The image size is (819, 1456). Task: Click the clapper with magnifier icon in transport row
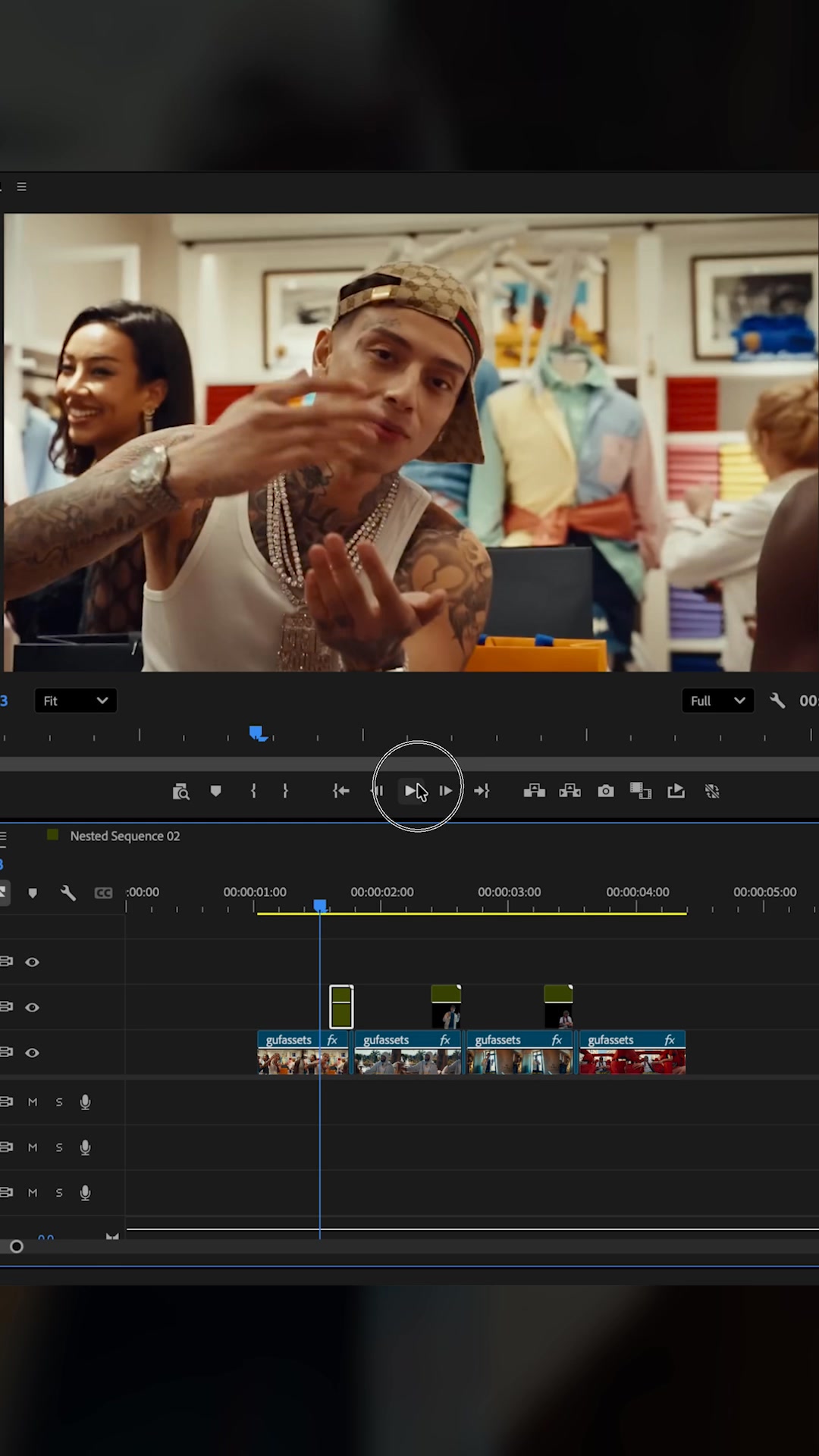click(180, 792)
